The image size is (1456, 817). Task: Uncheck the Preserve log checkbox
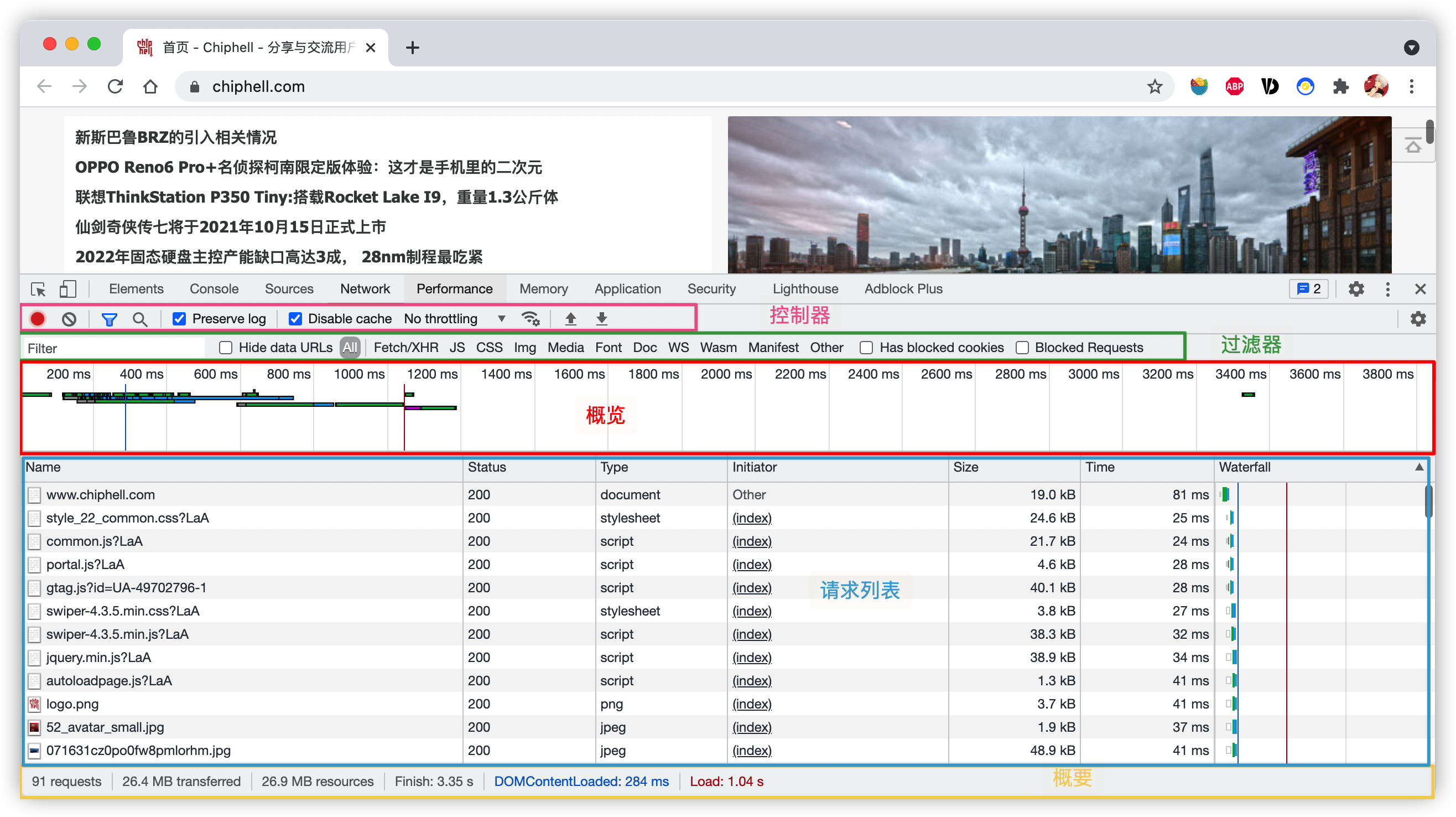[179, 319]
